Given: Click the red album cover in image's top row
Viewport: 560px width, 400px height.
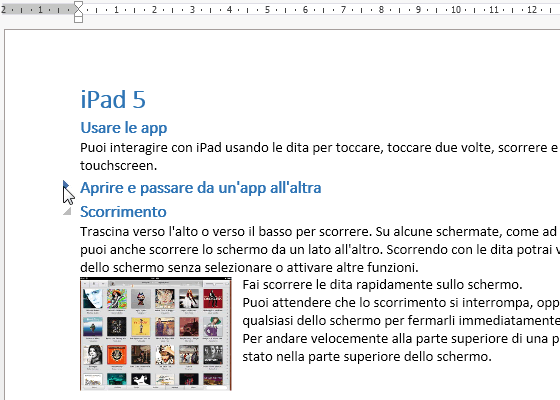Looking at the screenshot, I should point(213,299).
